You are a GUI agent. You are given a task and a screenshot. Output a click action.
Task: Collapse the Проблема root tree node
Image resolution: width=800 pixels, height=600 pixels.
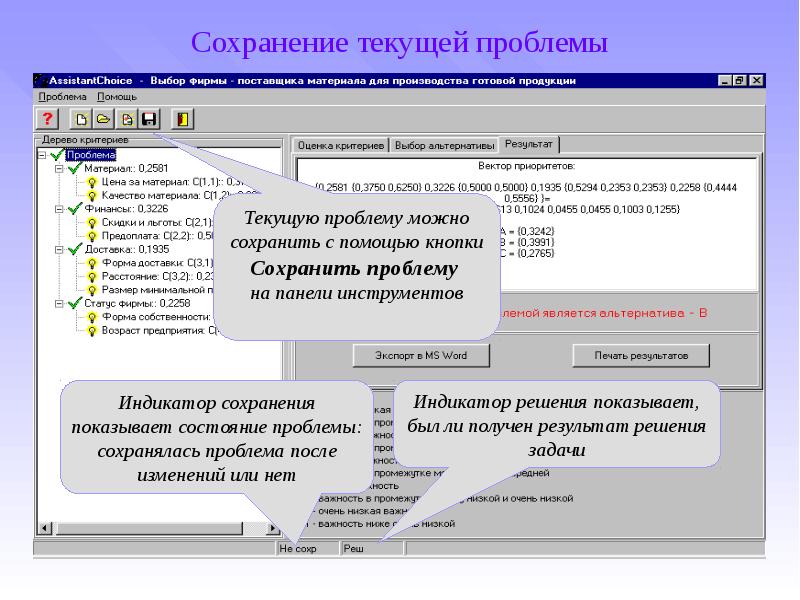[42, 155]
